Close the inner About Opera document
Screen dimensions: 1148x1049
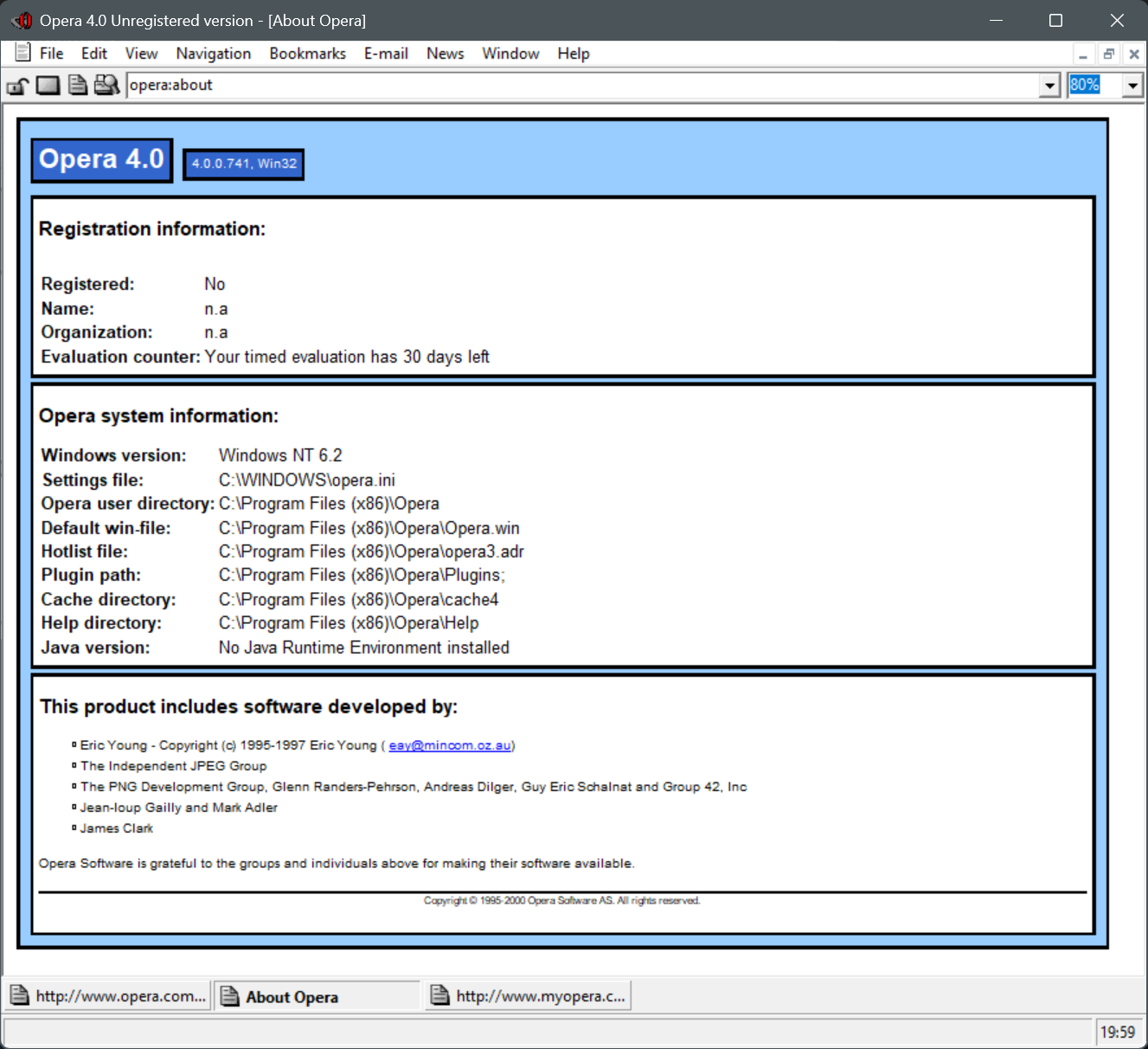point(1133,55)
